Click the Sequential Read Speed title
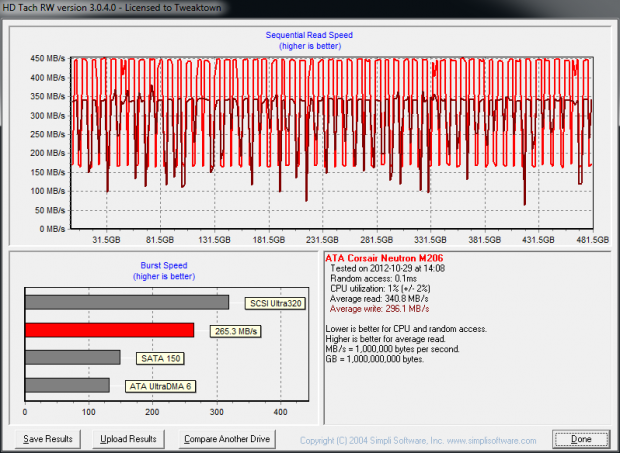This screenshot has width=620, height=453. pos(309,35)
